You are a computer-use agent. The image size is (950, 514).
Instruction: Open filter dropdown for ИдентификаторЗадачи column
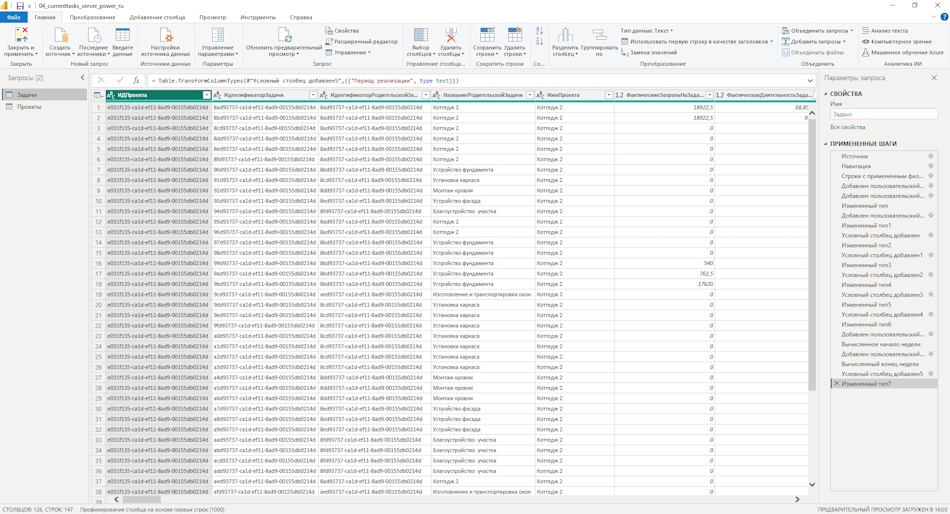[313, 95]
